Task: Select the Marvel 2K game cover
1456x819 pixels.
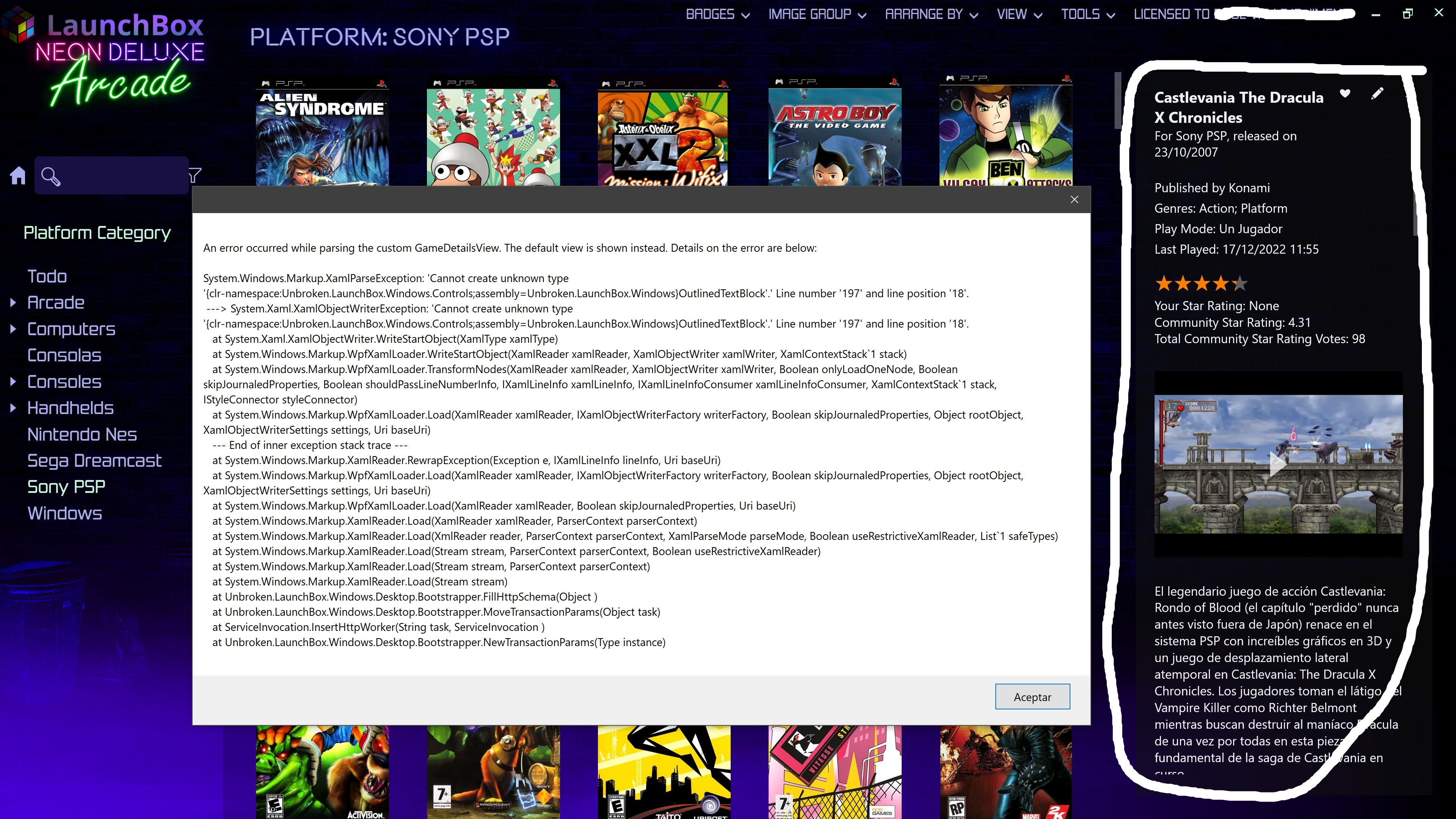Action: (x=1006, y=772)
